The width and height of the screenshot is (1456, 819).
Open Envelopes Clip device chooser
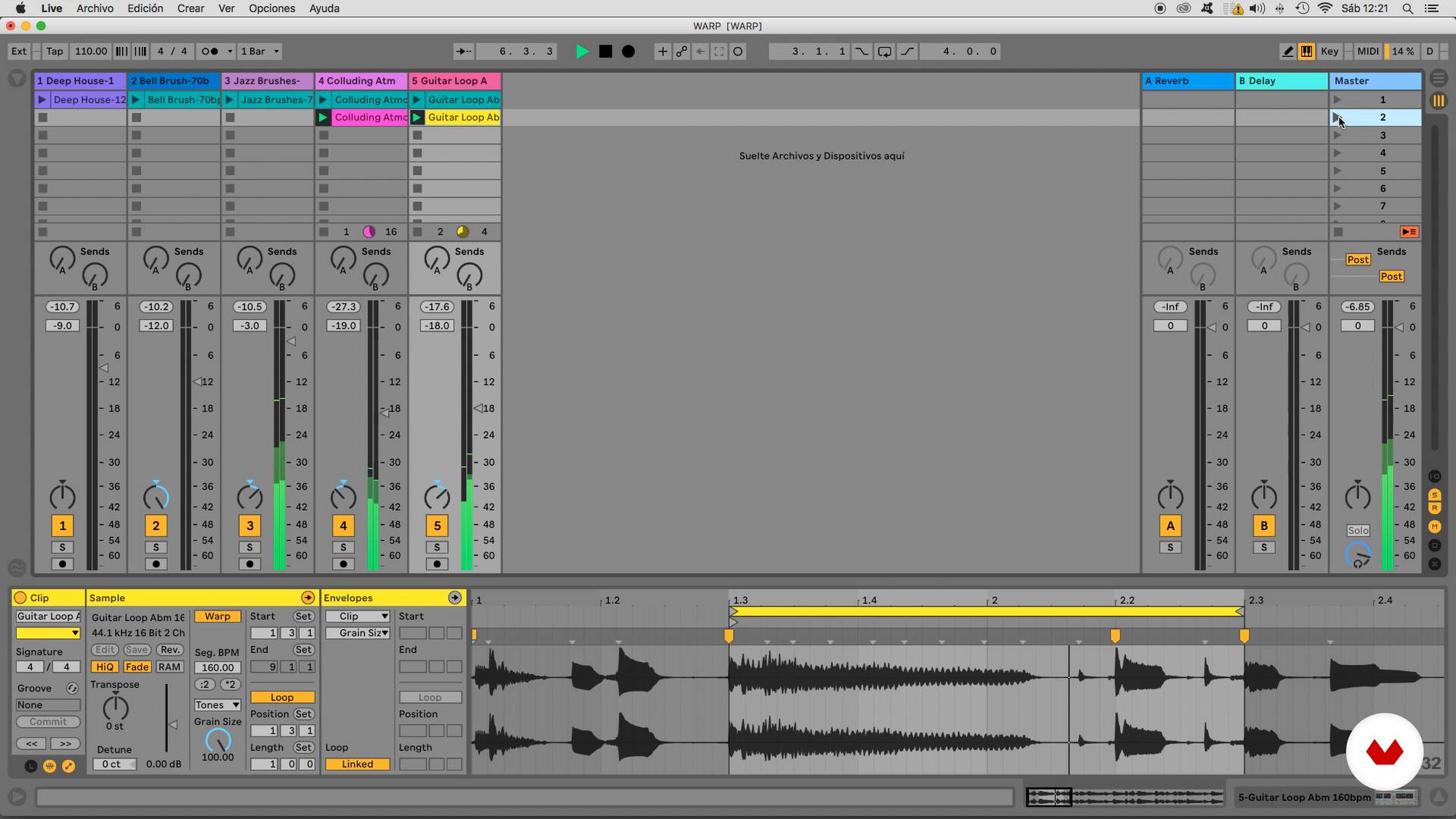click(357, 617)
